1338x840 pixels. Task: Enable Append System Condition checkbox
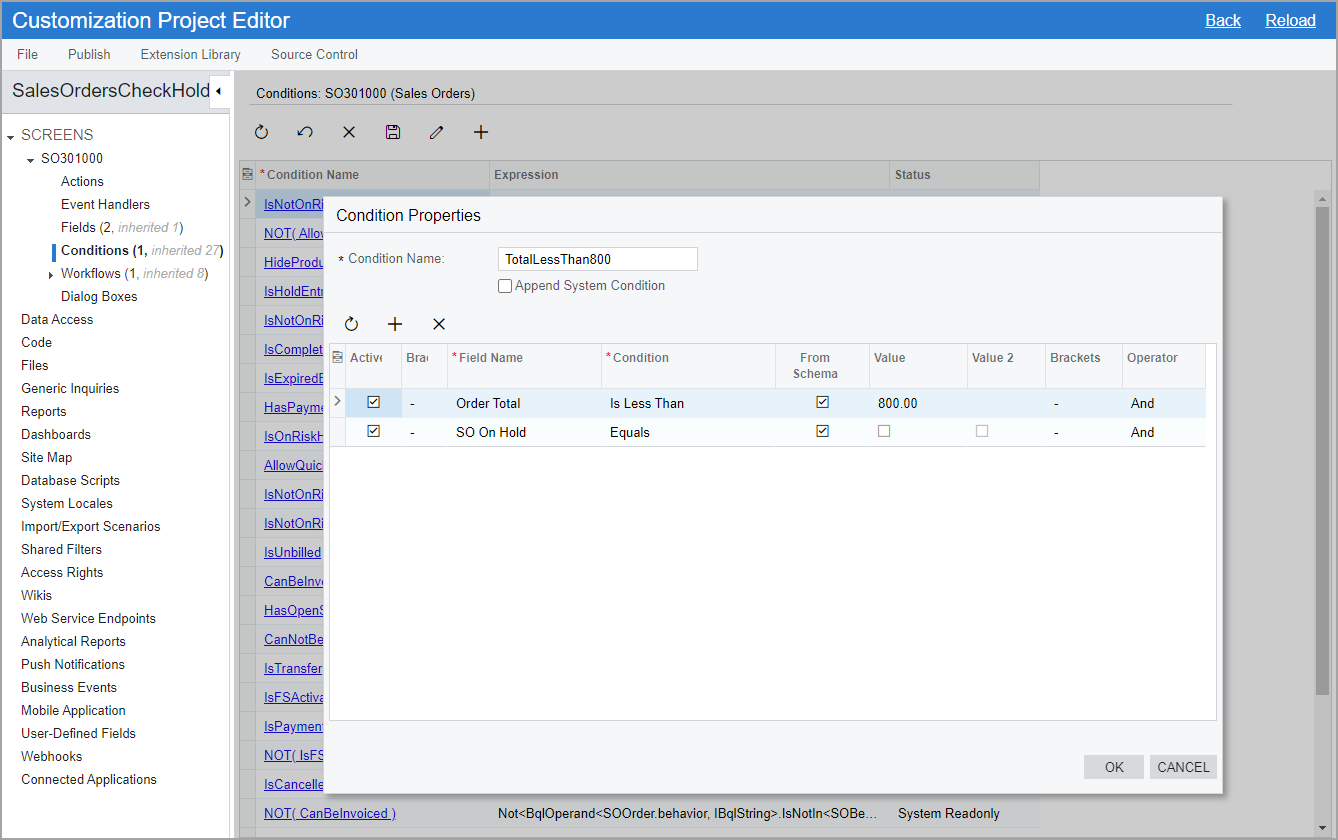[505, 286]
